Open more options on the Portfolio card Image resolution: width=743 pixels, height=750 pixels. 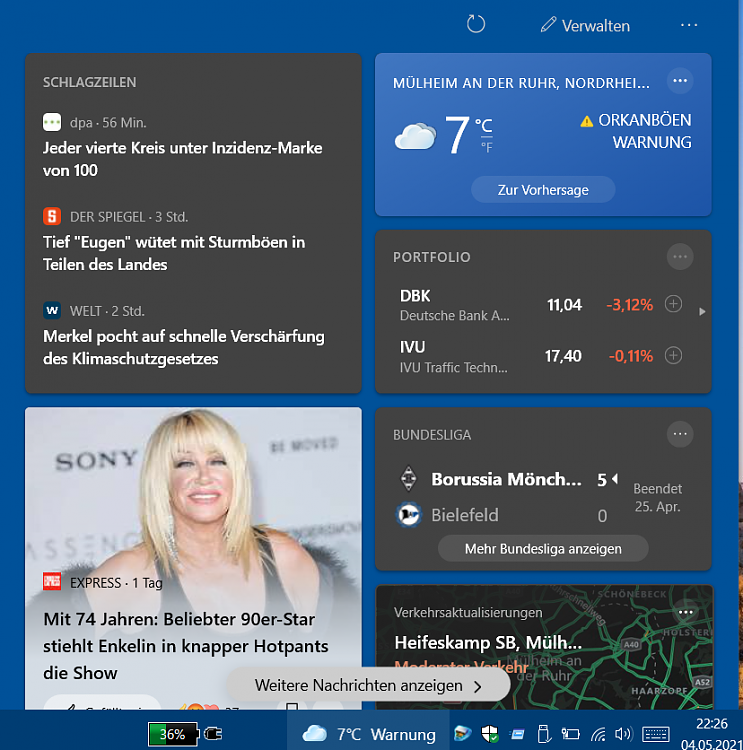click(x=680, y=257)
